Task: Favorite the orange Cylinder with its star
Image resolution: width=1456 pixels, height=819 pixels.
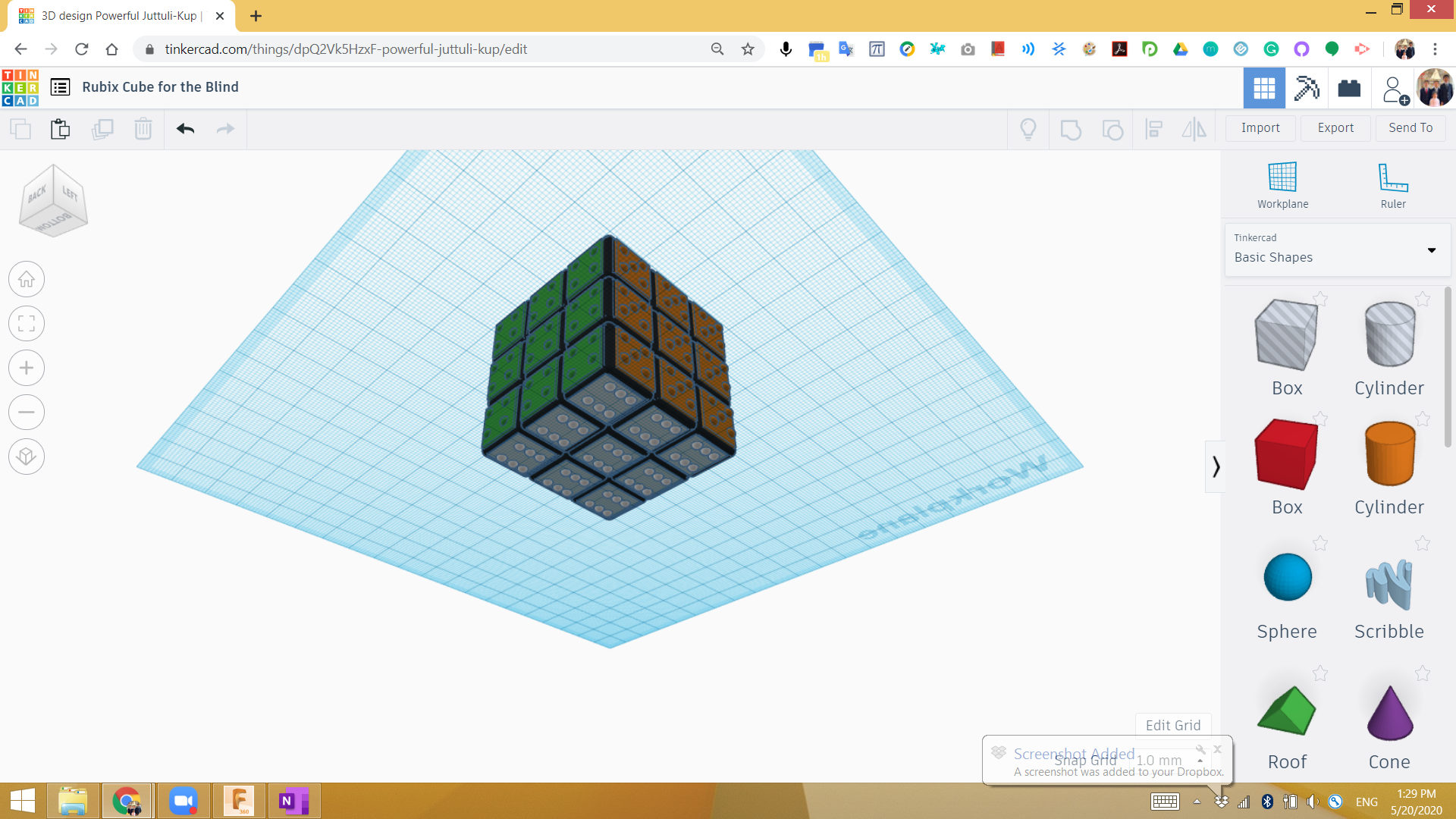Action: pos(1423,419)
